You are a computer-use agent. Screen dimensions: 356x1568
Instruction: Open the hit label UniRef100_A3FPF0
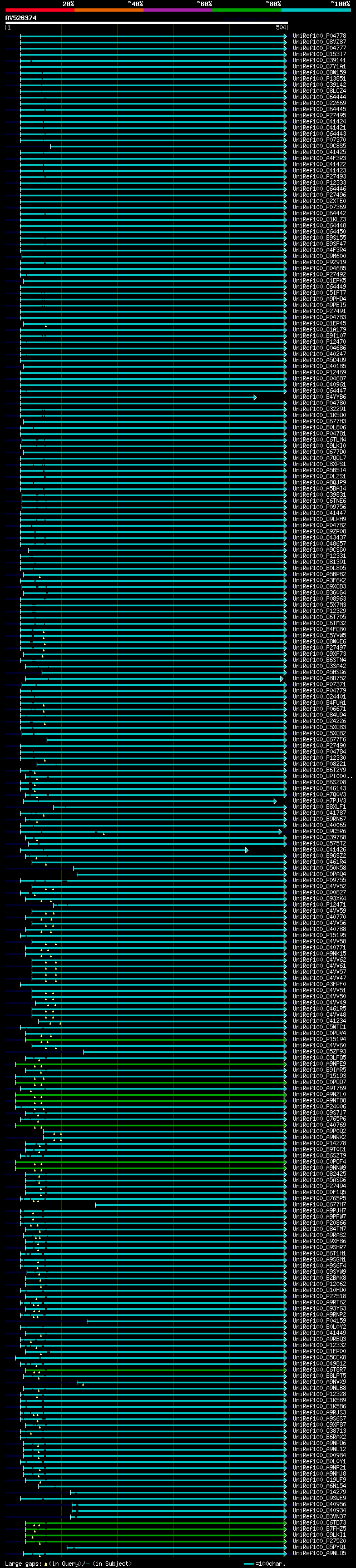(x=319, y=985)
